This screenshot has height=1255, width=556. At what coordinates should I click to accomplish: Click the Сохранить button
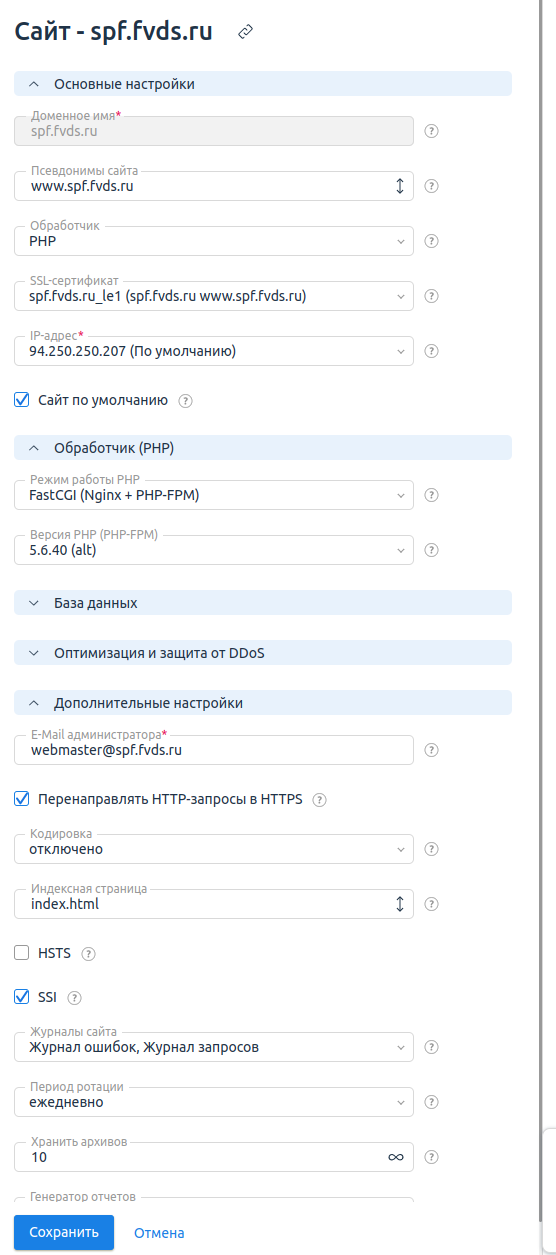64,1232
